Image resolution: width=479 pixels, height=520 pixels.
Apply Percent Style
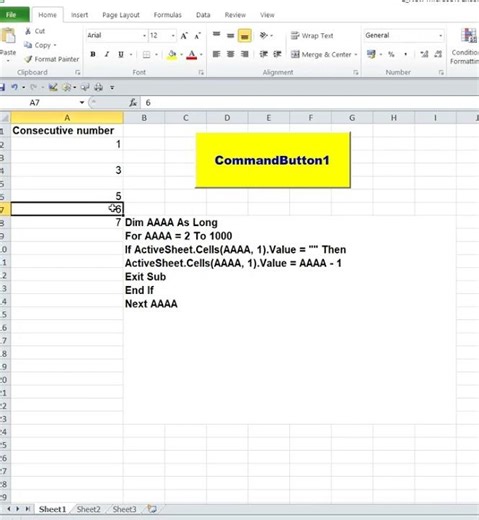click(391, 54)
